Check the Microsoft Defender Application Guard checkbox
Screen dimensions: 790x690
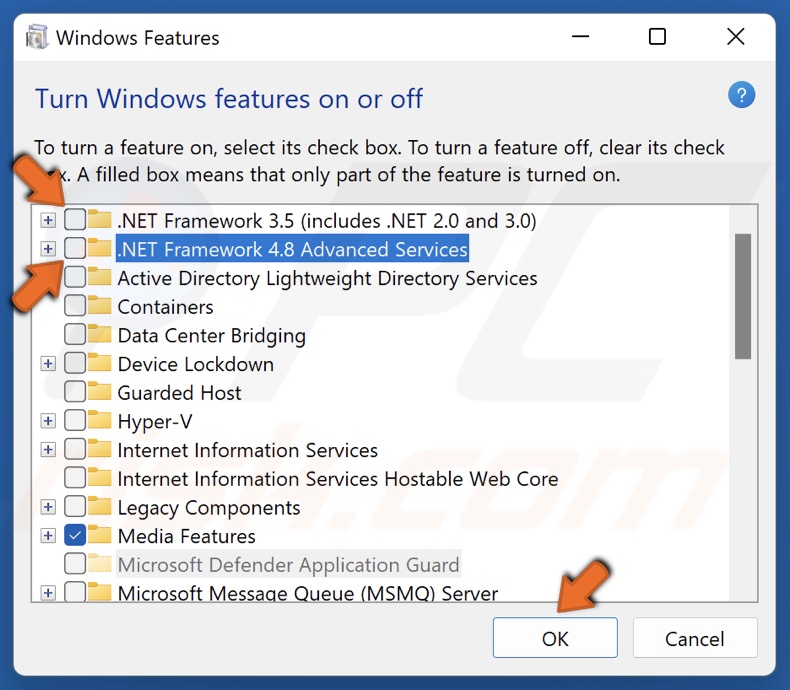75,564
